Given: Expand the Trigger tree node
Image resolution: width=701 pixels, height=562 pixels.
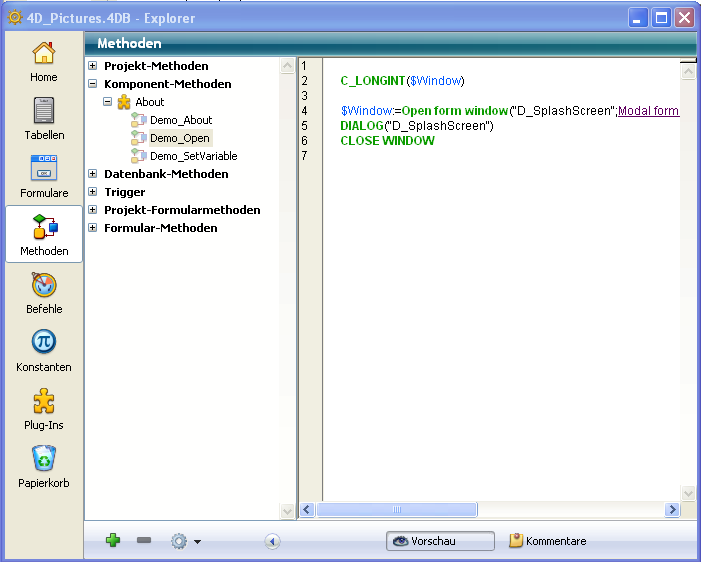Looking at the screenshot, I should point(93,192).
